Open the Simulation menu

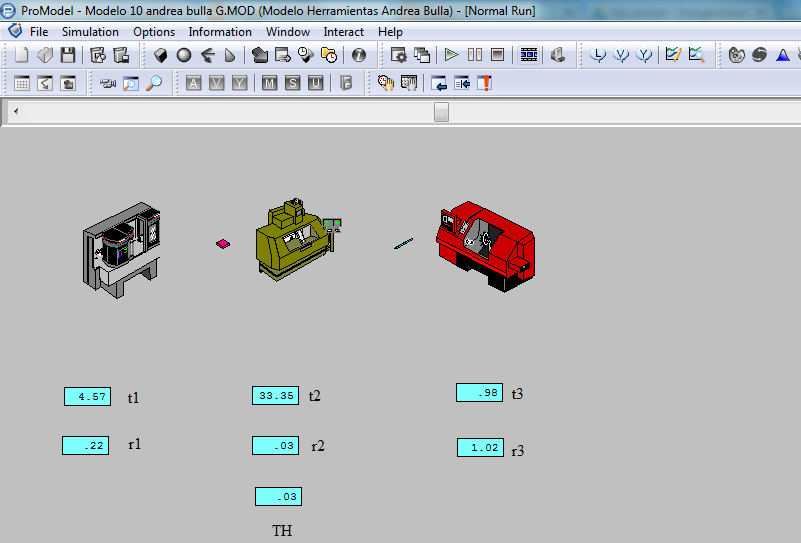tap(90, 32)
